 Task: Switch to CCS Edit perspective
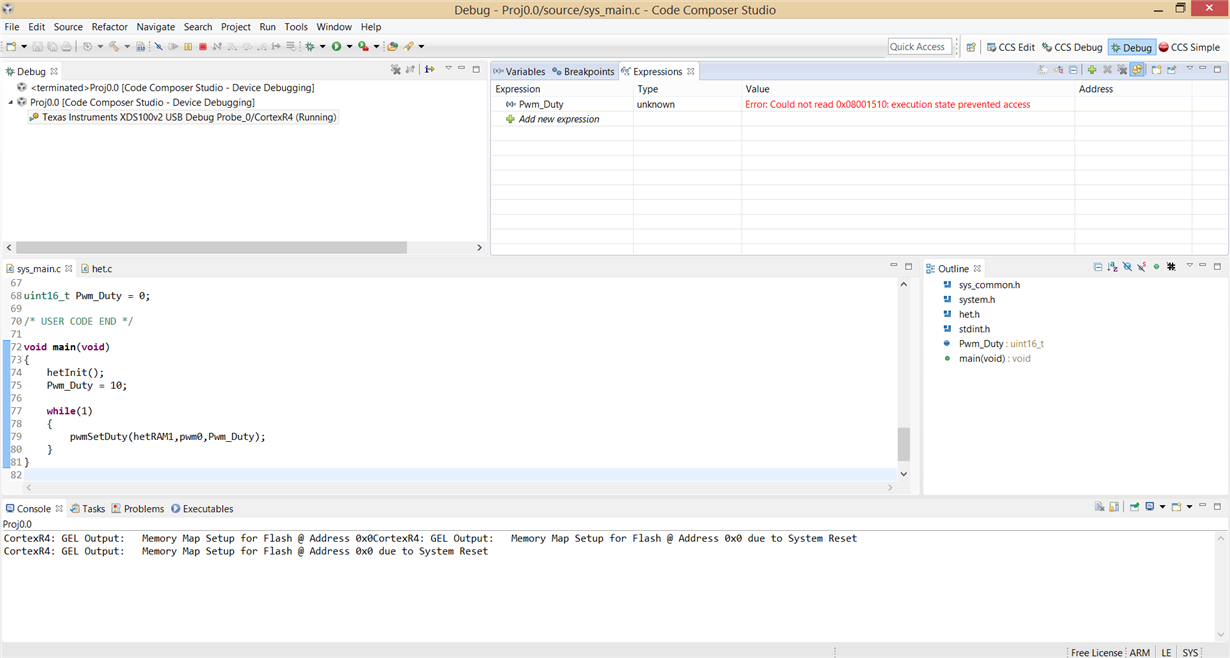[x=1011, y=47]
